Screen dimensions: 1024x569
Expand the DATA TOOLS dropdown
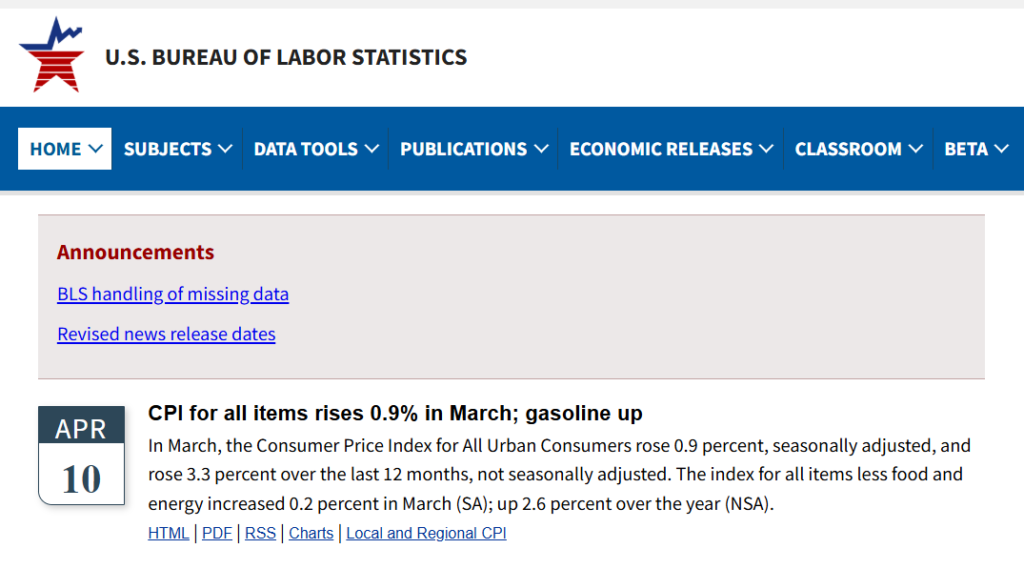316,149
